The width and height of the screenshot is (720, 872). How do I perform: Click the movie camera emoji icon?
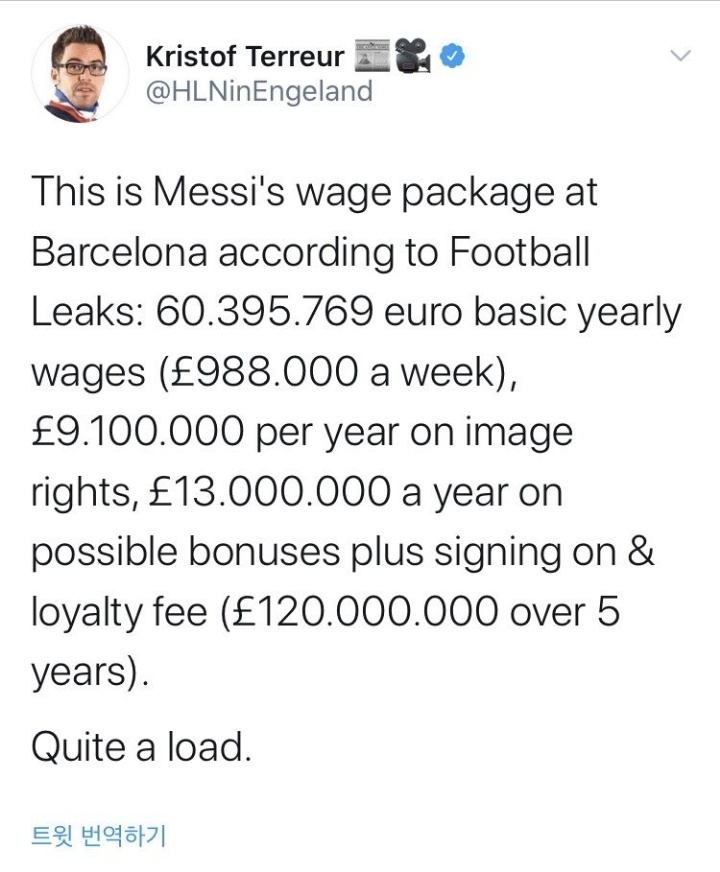[414, 56]
